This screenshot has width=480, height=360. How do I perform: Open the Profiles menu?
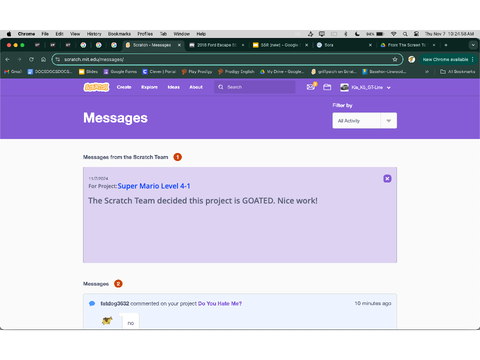pyautogui.click(x=145, y=34)
